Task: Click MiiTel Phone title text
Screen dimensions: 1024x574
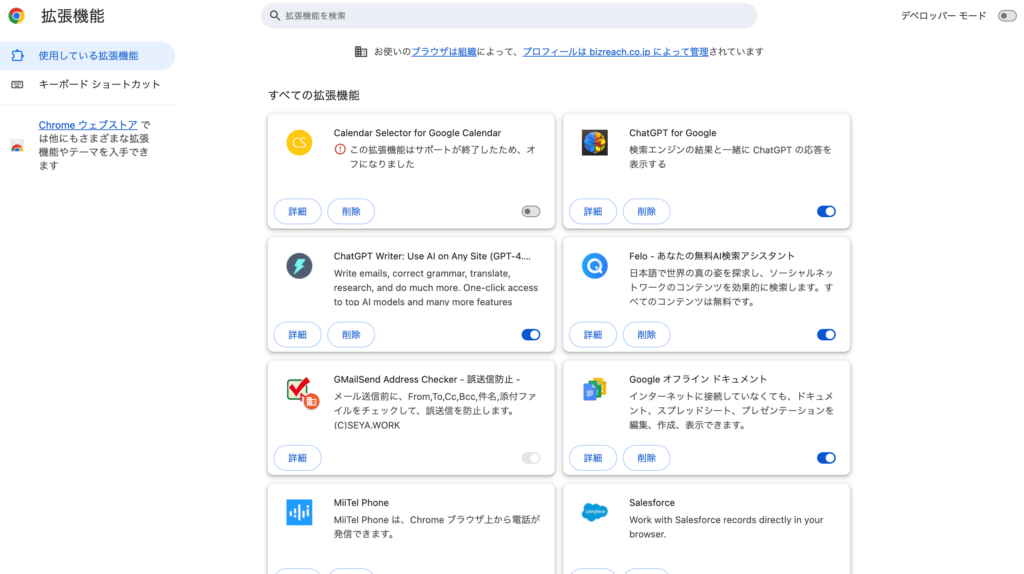Action: 361,503
